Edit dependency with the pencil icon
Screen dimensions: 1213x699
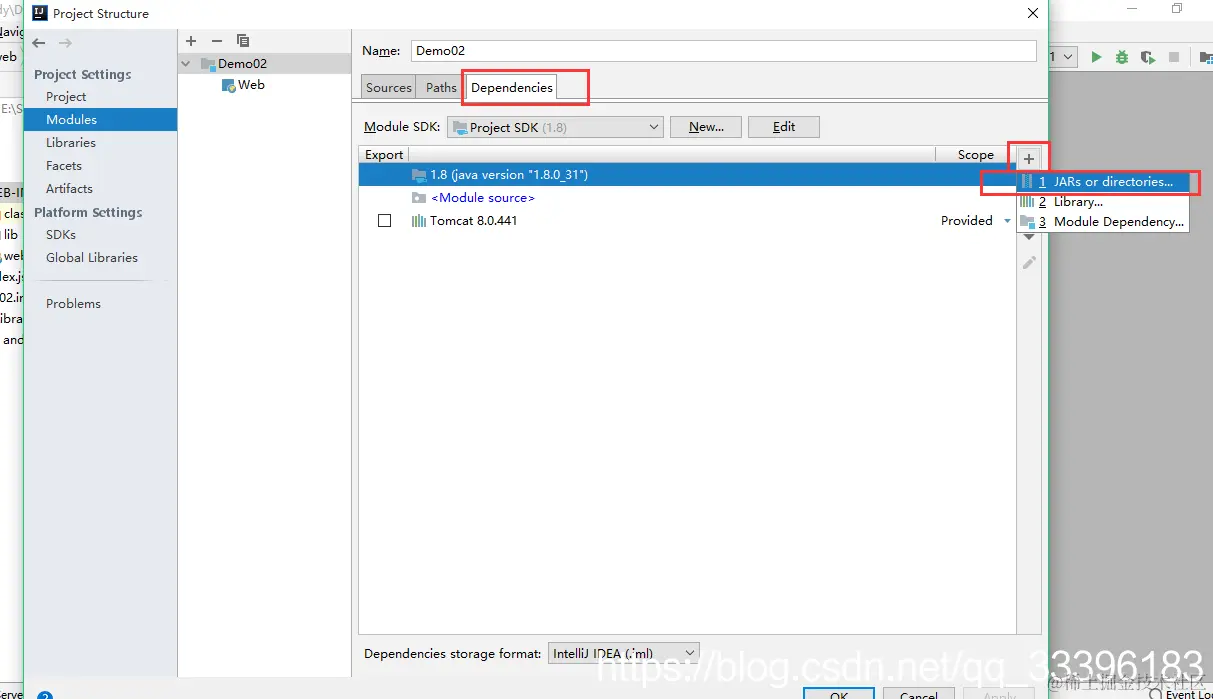pos(1029,262)
